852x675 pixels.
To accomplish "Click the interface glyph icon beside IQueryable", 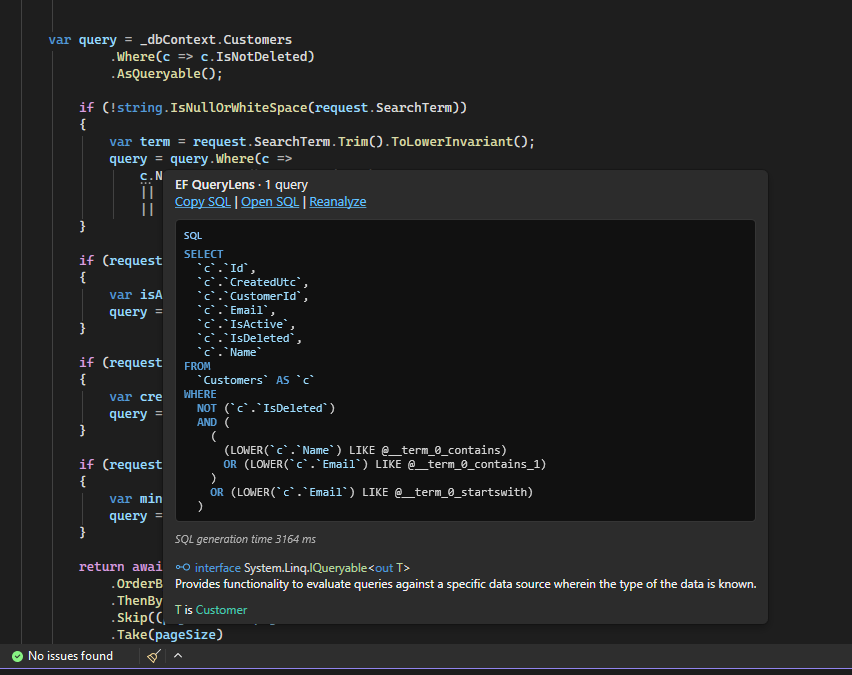I will point(183,568).
